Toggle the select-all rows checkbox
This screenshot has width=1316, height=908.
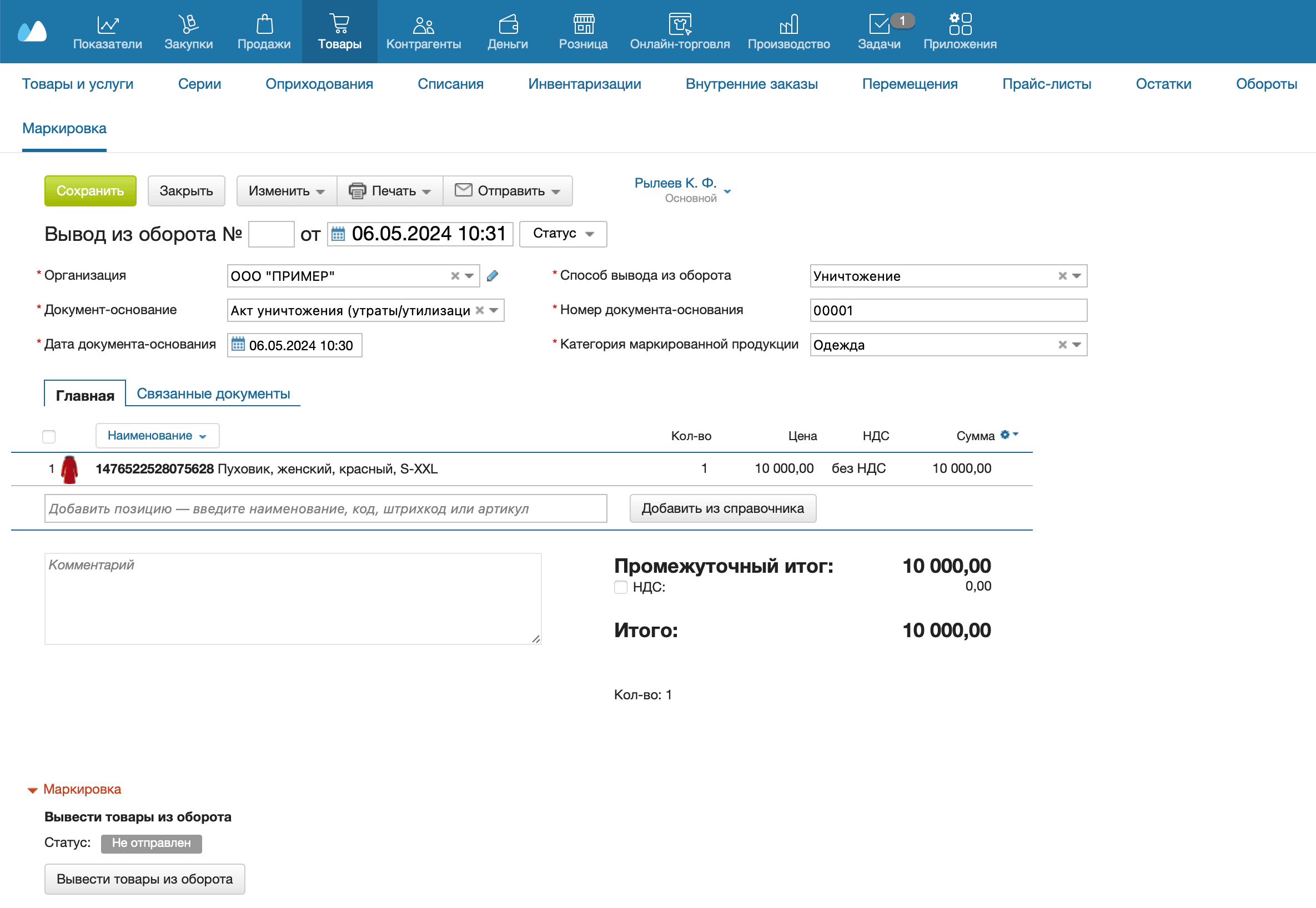pyautogui.click(x=49, y=436)
